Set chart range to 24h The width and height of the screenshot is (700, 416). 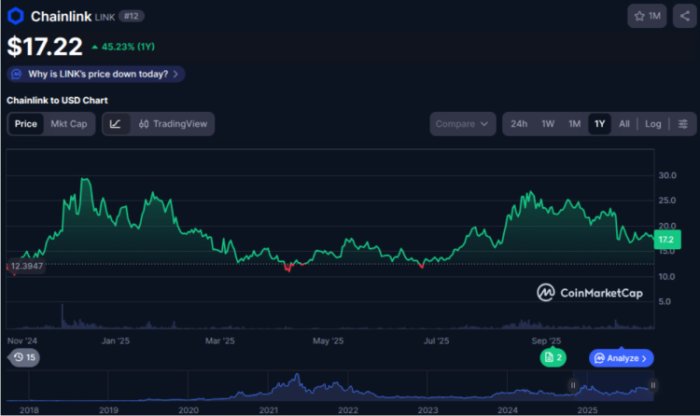pos(519,124)
